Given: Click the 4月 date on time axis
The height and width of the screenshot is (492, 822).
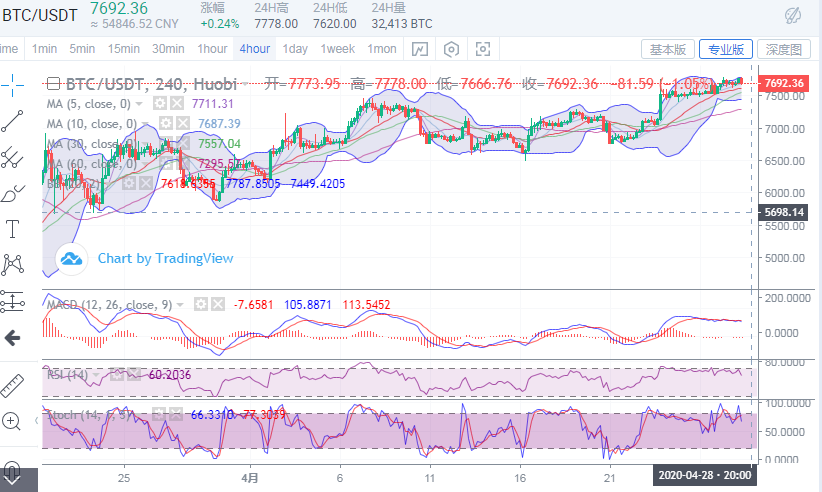Looking at the screenshot, I should coord(250,478).
